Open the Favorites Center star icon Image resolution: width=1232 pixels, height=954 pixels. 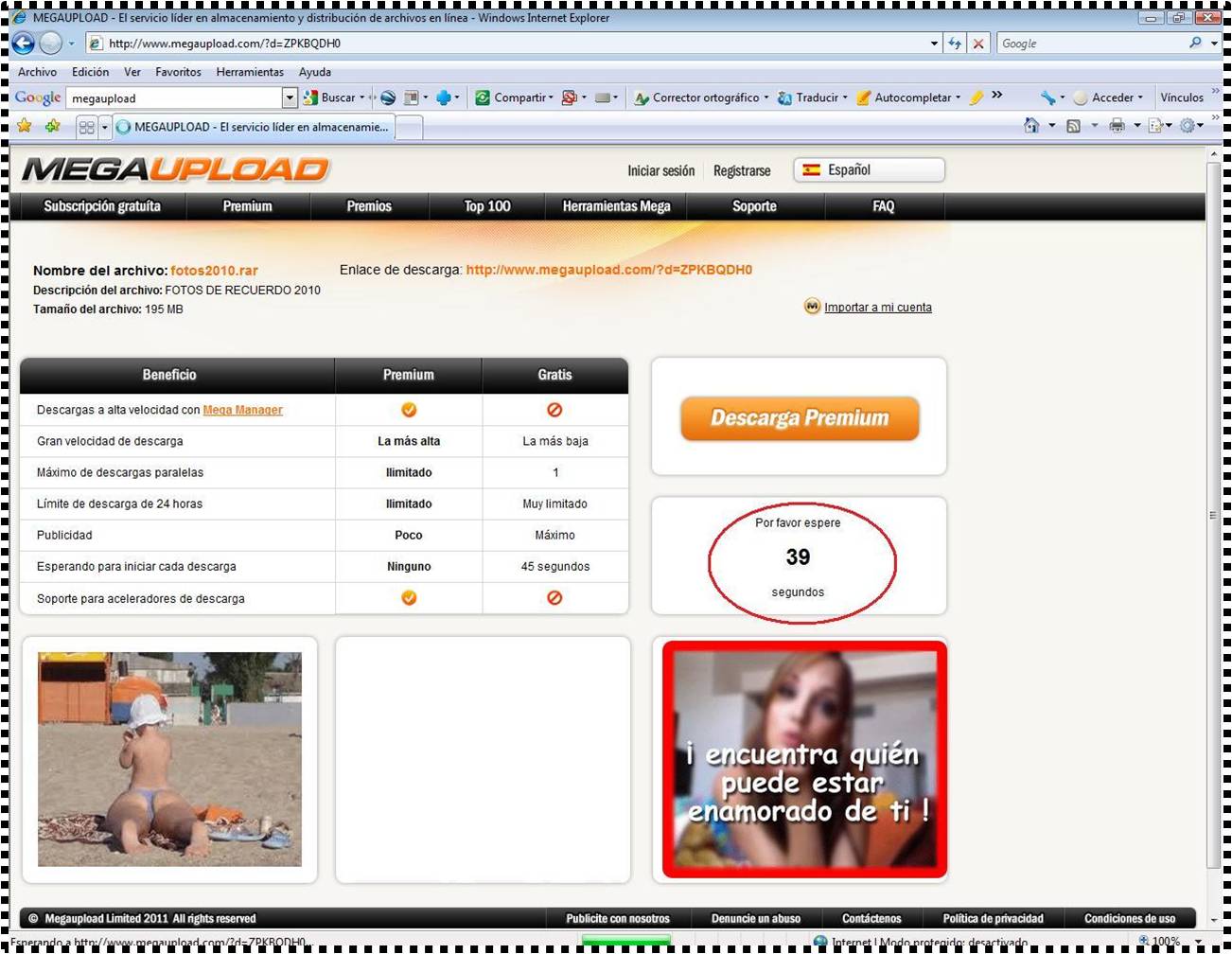coord(25,125)
